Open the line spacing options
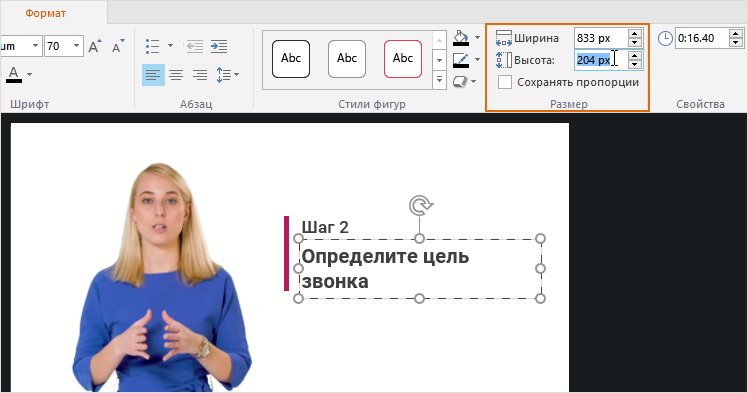 tap(227, 75)
